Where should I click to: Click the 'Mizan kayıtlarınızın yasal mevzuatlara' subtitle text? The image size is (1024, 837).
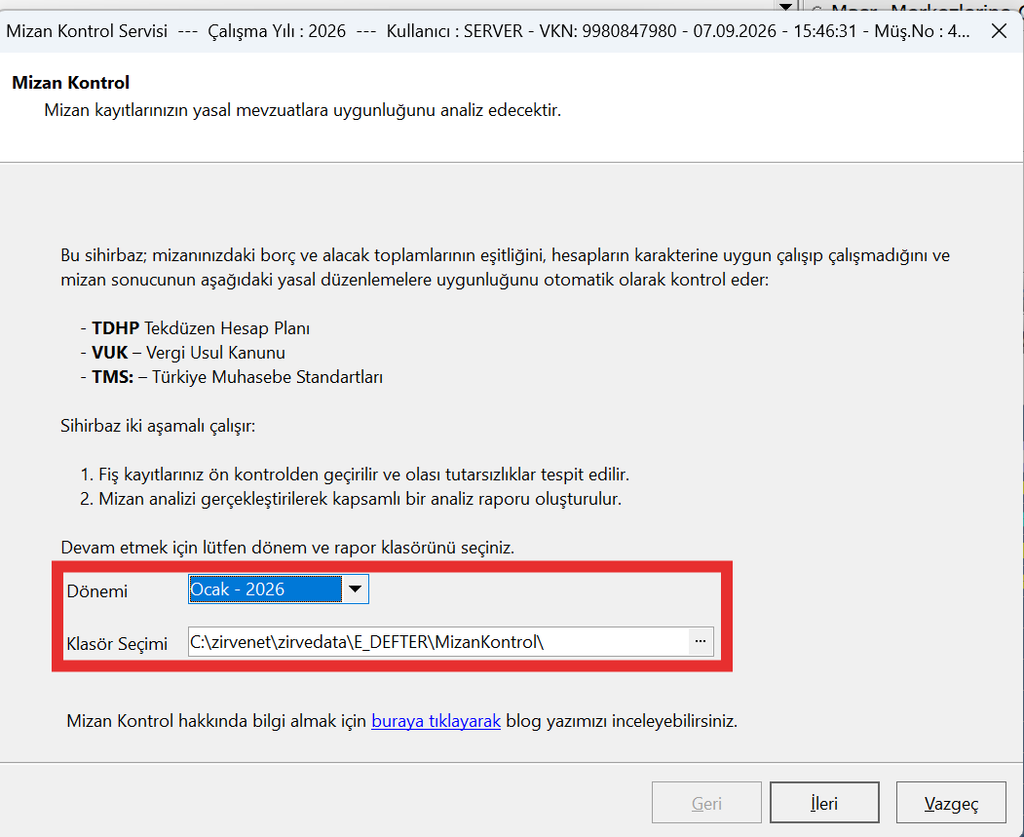(302, 110)
